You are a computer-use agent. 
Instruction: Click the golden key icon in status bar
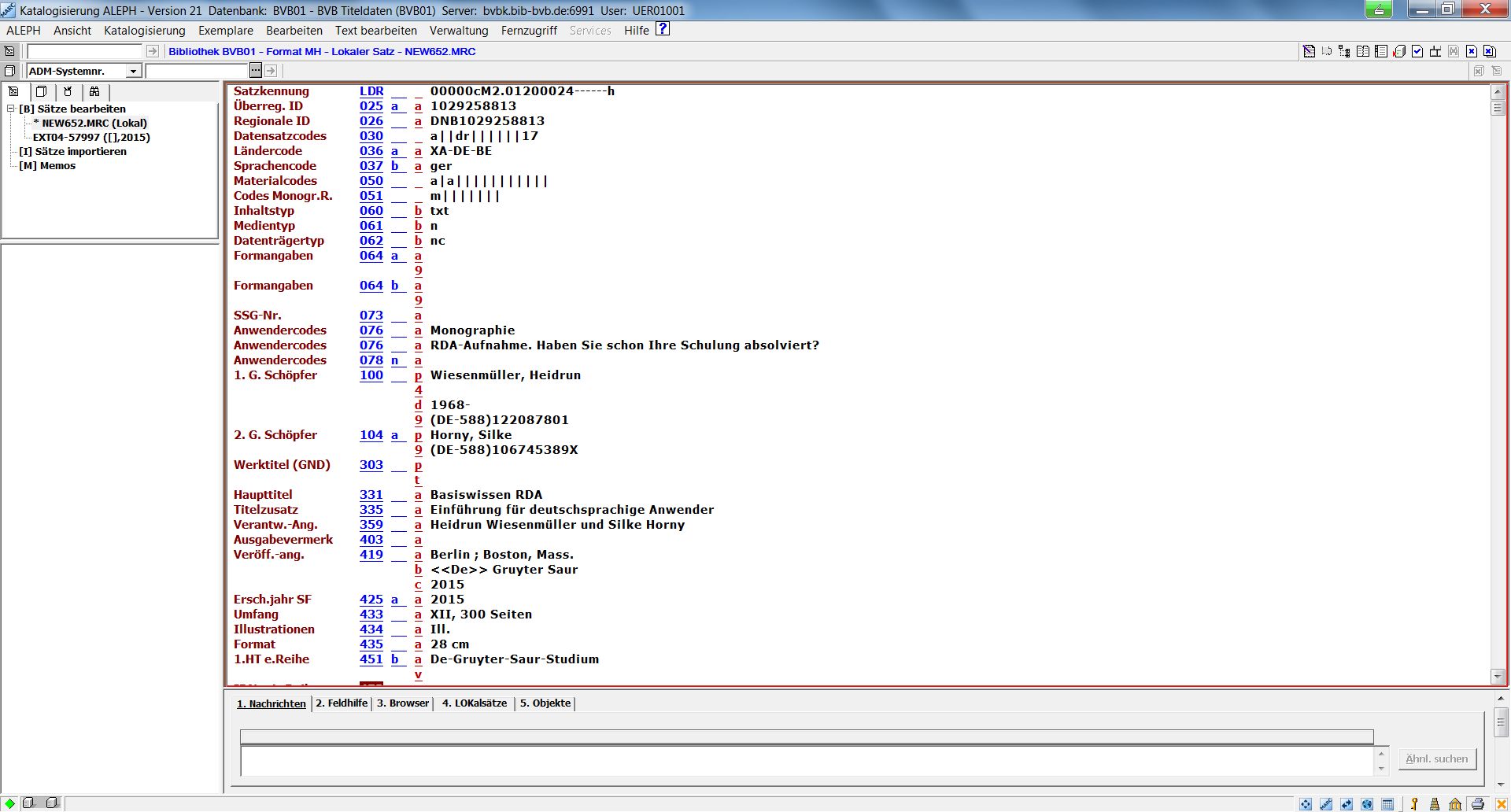point(1414,804)
